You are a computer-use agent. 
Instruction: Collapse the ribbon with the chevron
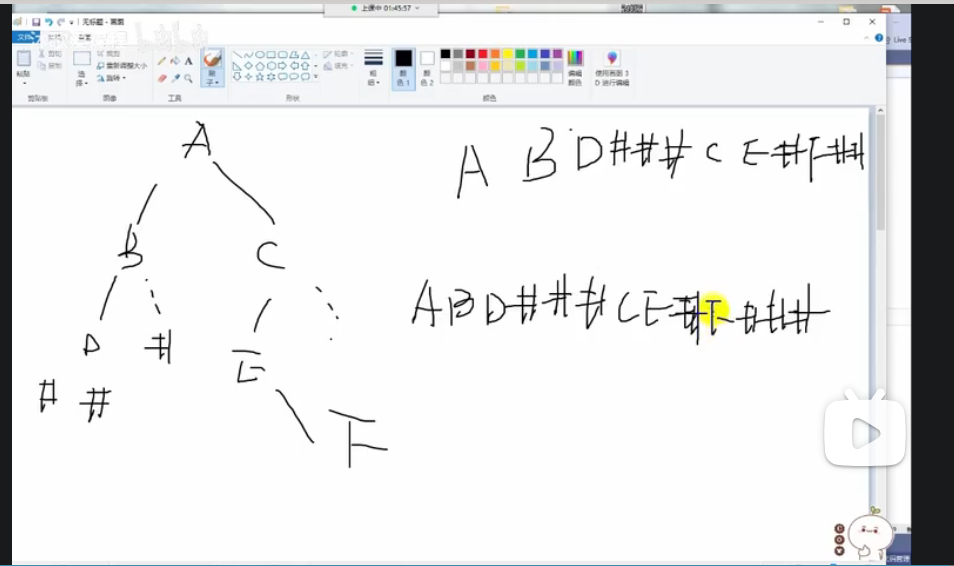pos(866,38)
